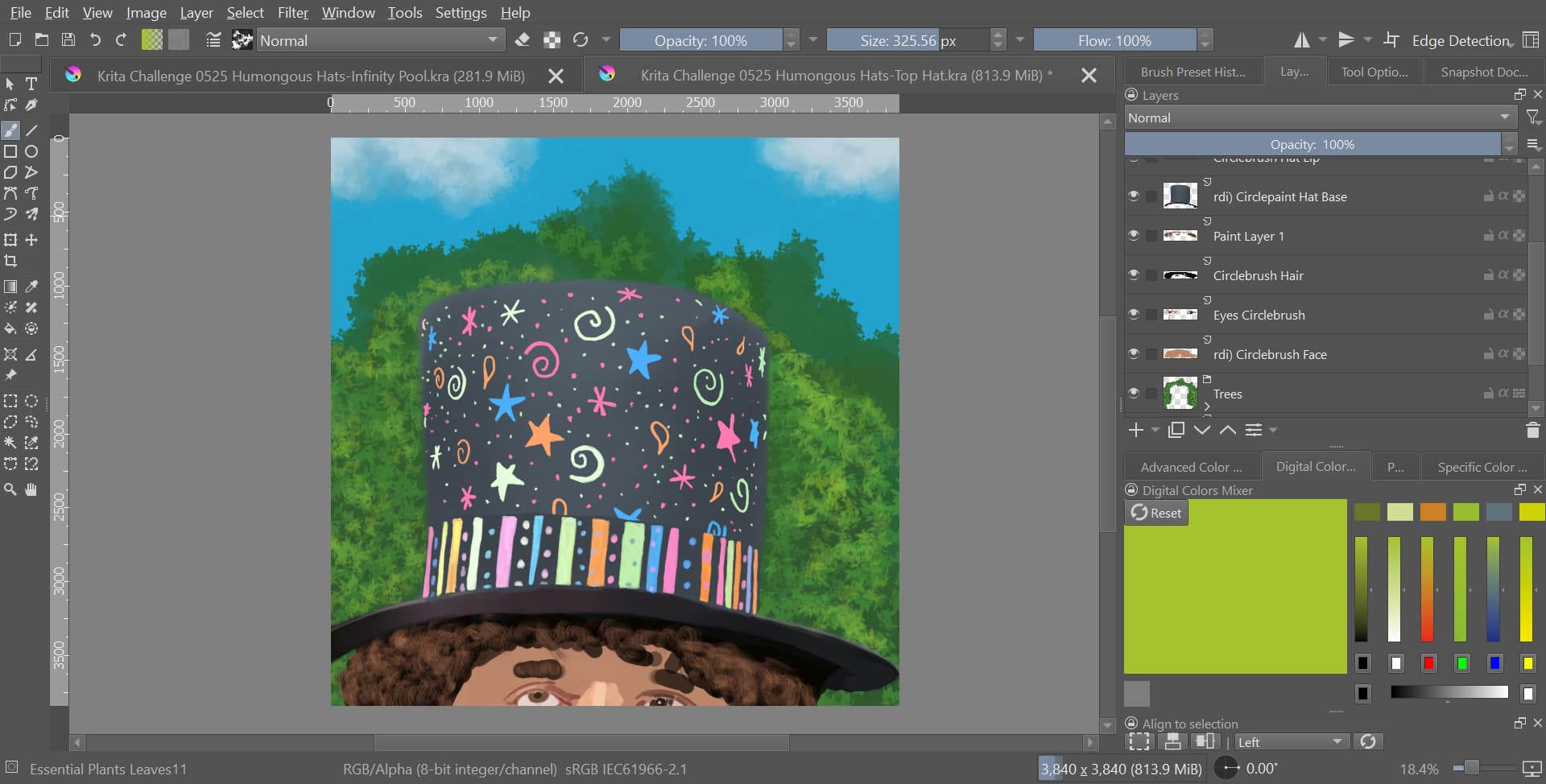This screenshot has width=1546, height=784.
Task: Open the layer blending mode dropdown
Action: click(x=1319, y=118)
